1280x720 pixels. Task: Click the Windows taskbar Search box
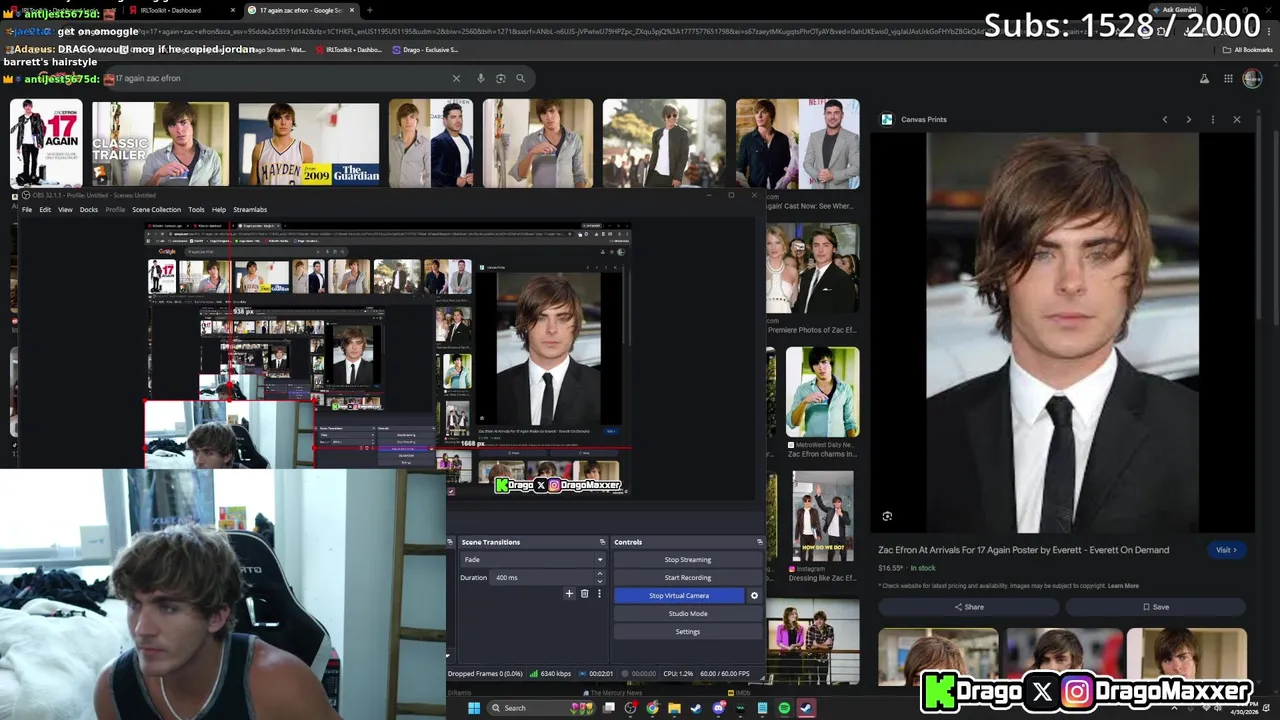pos(541,708)
